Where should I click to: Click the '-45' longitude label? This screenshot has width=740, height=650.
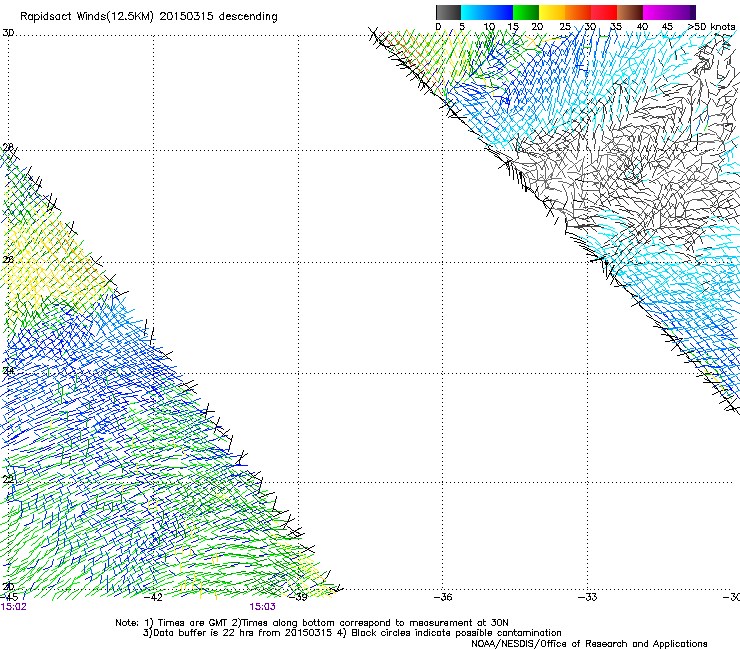coord(9,597)
